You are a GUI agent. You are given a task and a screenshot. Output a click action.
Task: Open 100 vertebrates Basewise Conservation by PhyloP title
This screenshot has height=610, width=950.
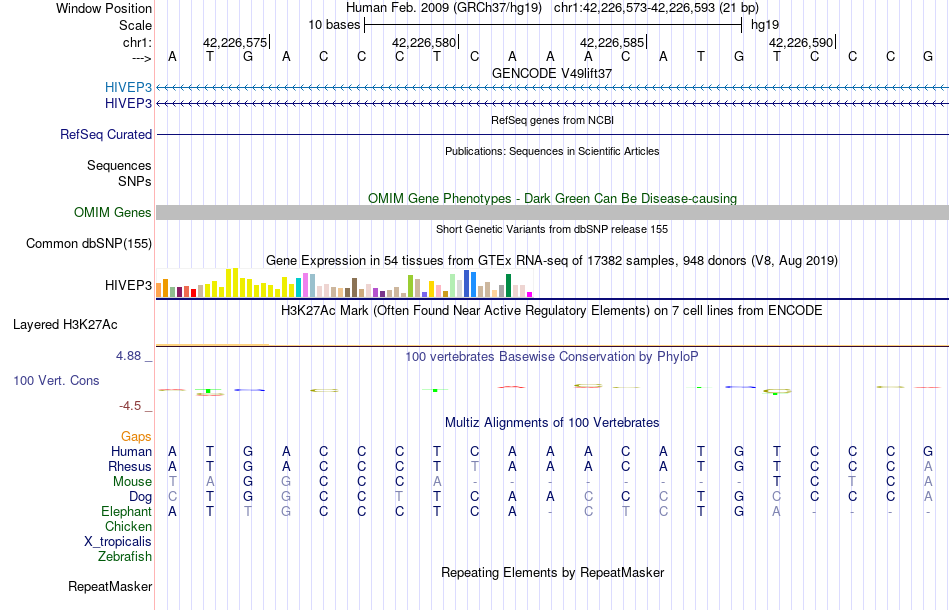(552, 356)
